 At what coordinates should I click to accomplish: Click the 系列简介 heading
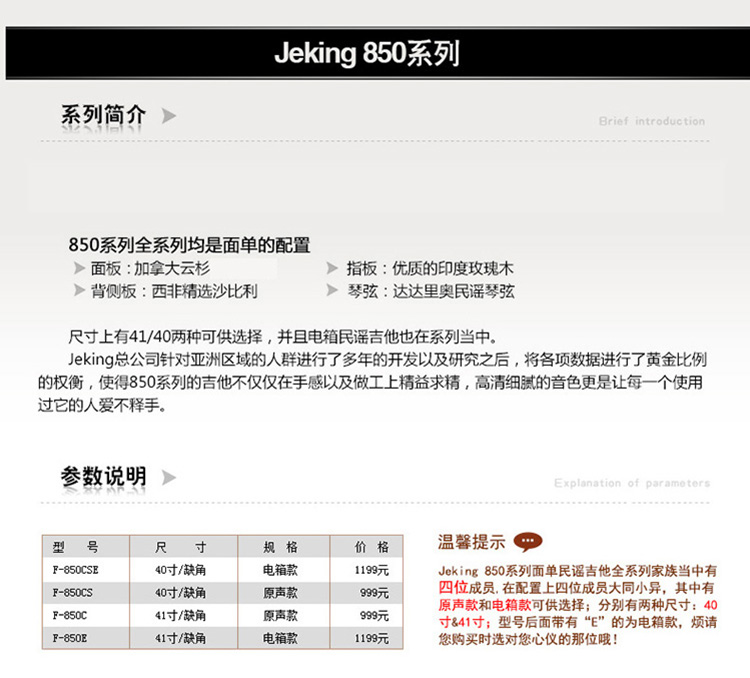(103, 115)
